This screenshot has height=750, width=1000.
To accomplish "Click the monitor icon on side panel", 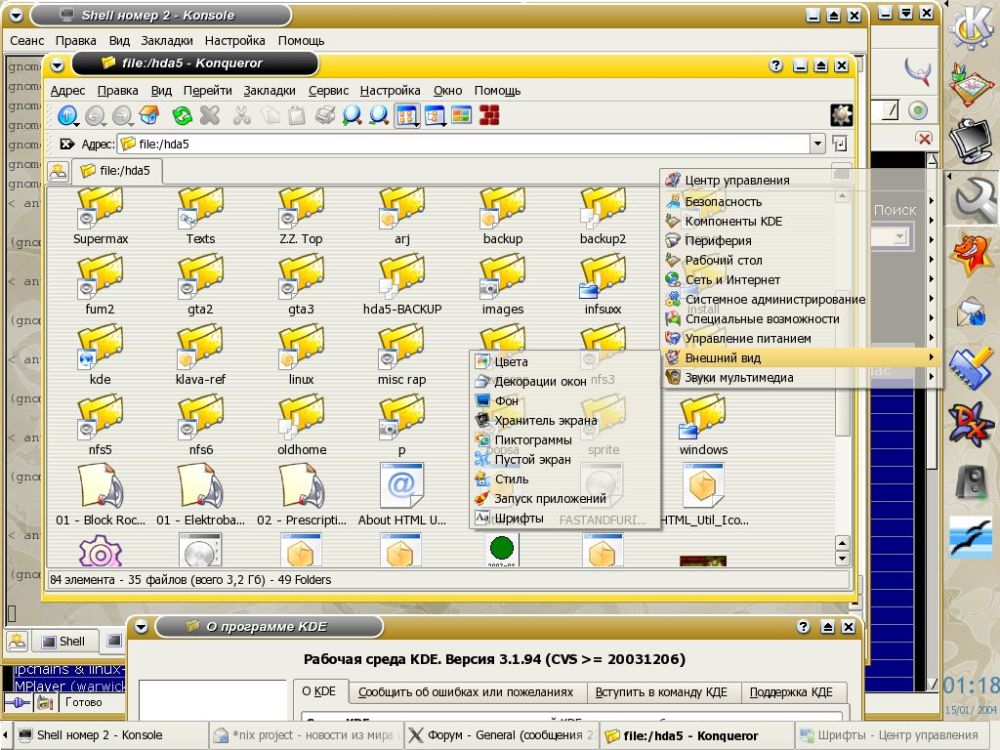I will pyautogui.click(x=971, y=142).
